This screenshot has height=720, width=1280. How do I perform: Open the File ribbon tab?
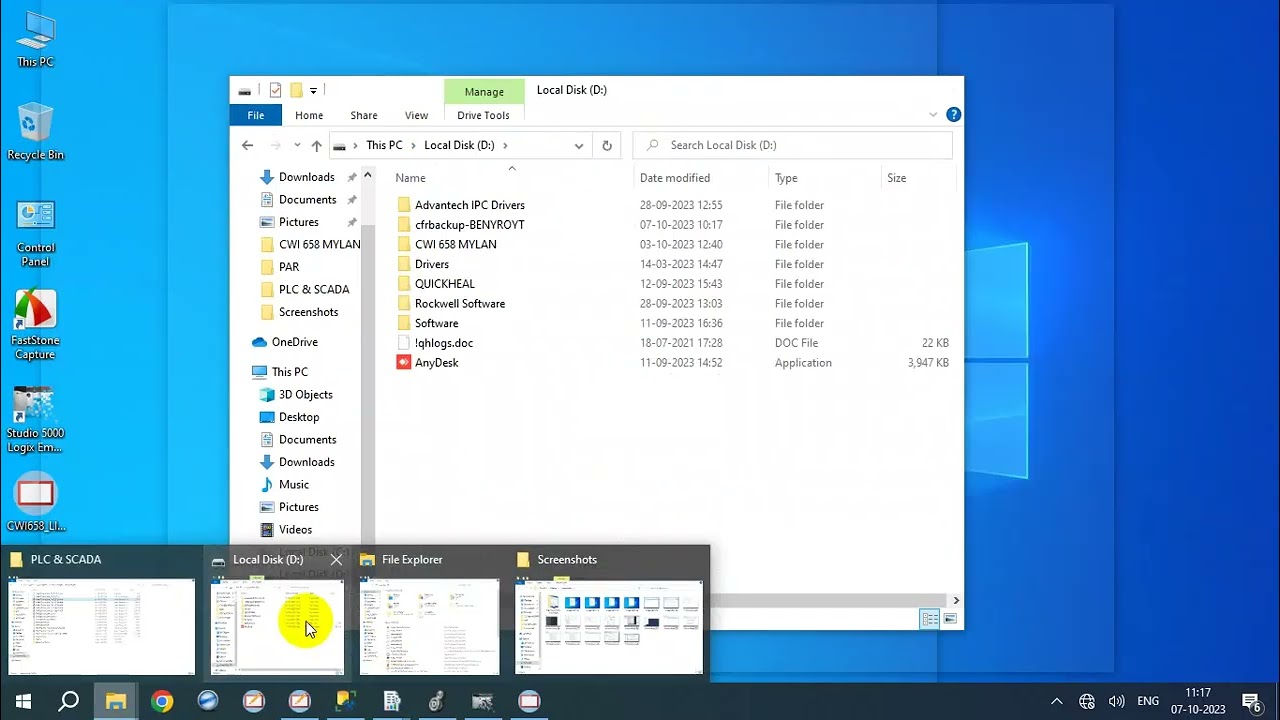tap(256, 115)
